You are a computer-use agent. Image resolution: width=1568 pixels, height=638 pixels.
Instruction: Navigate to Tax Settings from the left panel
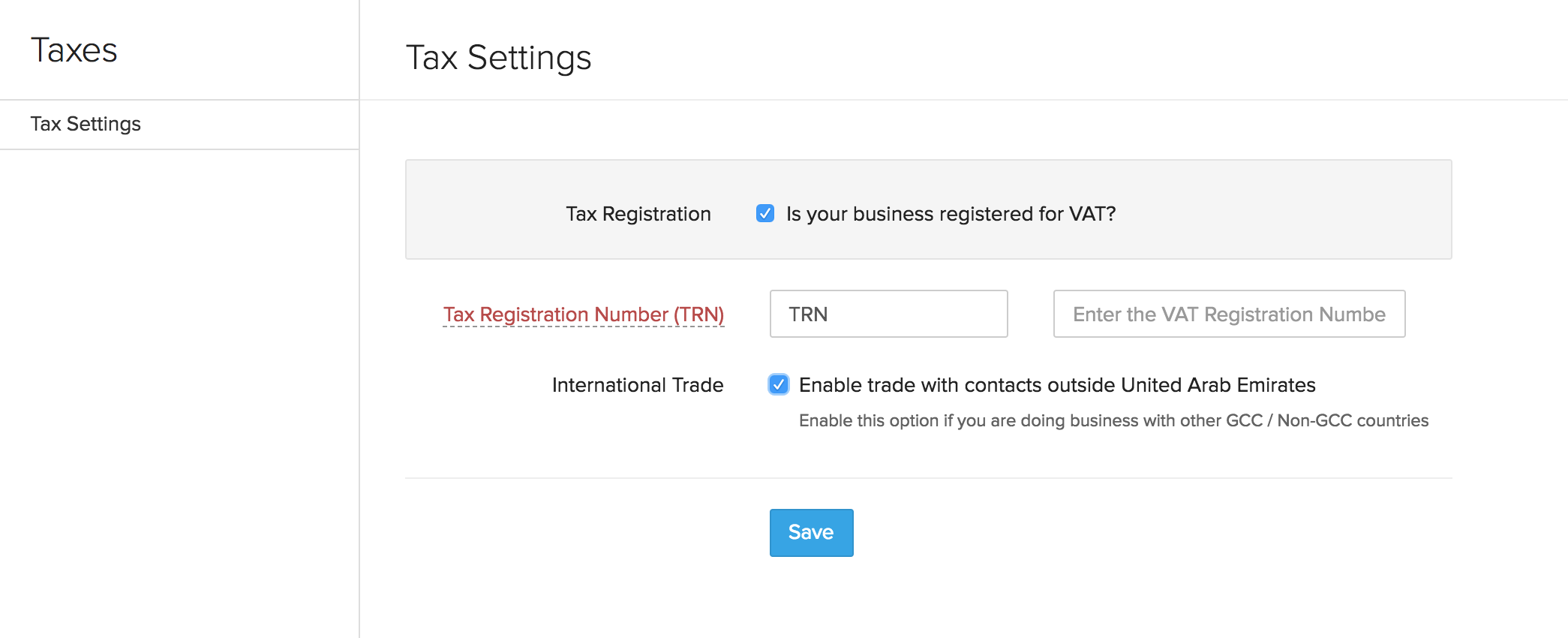[85, 124]
